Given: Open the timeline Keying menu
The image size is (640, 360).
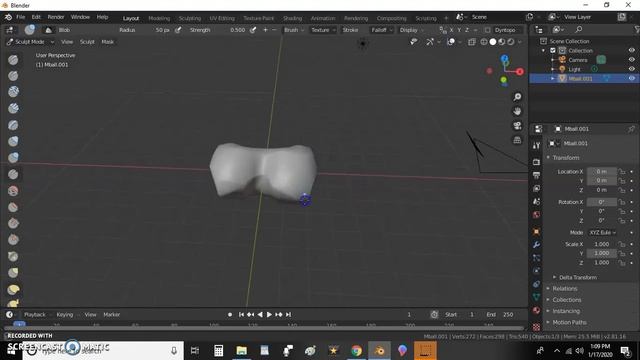Looking at the screenshot, I should click(64, 315).
